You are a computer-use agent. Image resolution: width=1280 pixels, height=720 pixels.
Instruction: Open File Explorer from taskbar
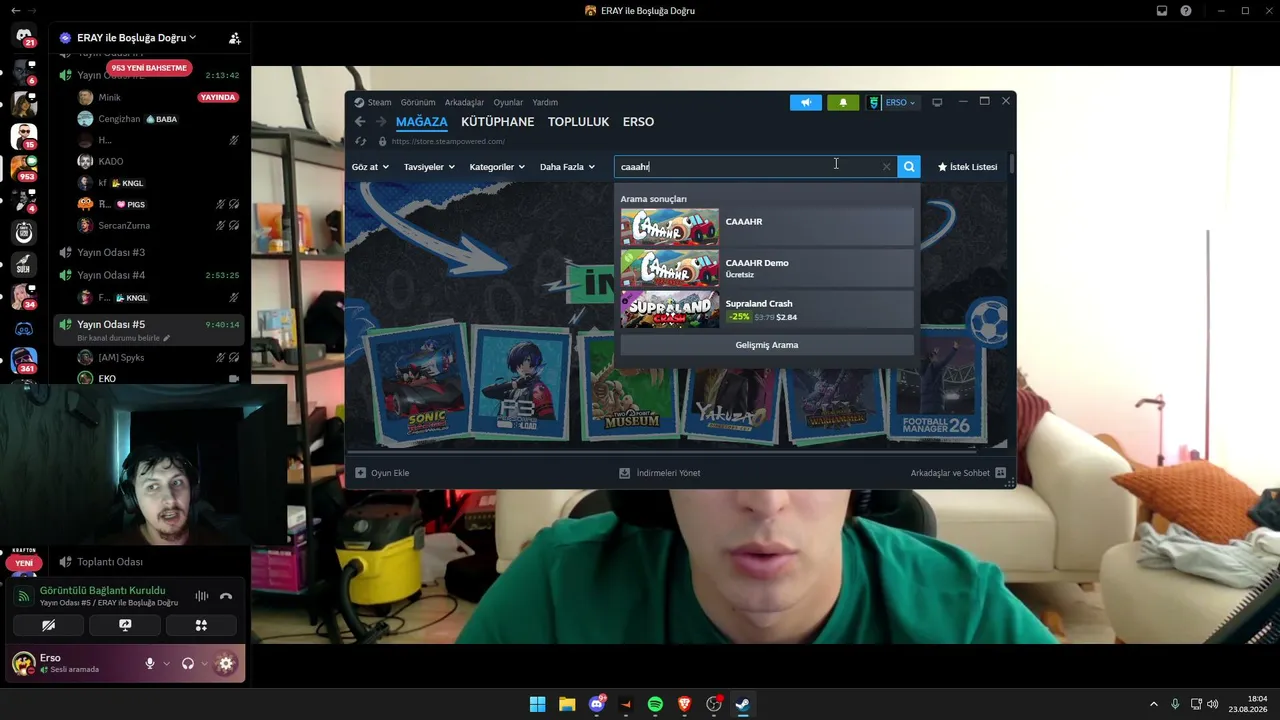[x=567, y=704]
